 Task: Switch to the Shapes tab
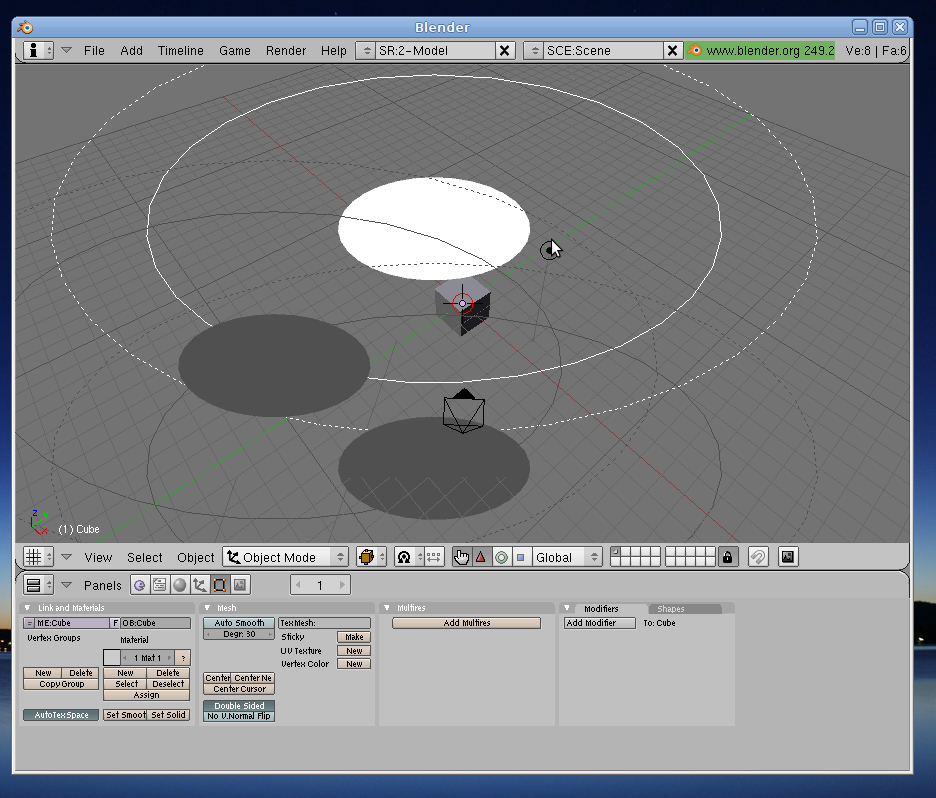coord(671,609)
